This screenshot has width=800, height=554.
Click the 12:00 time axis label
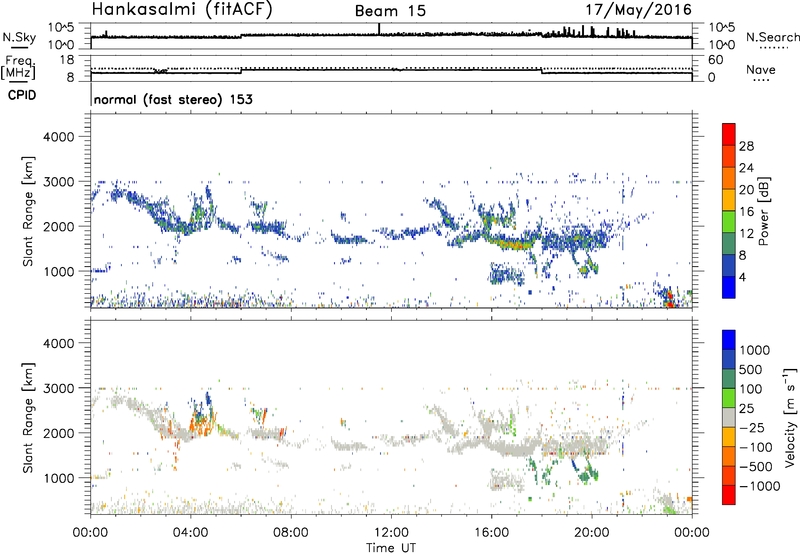[391, 533]
